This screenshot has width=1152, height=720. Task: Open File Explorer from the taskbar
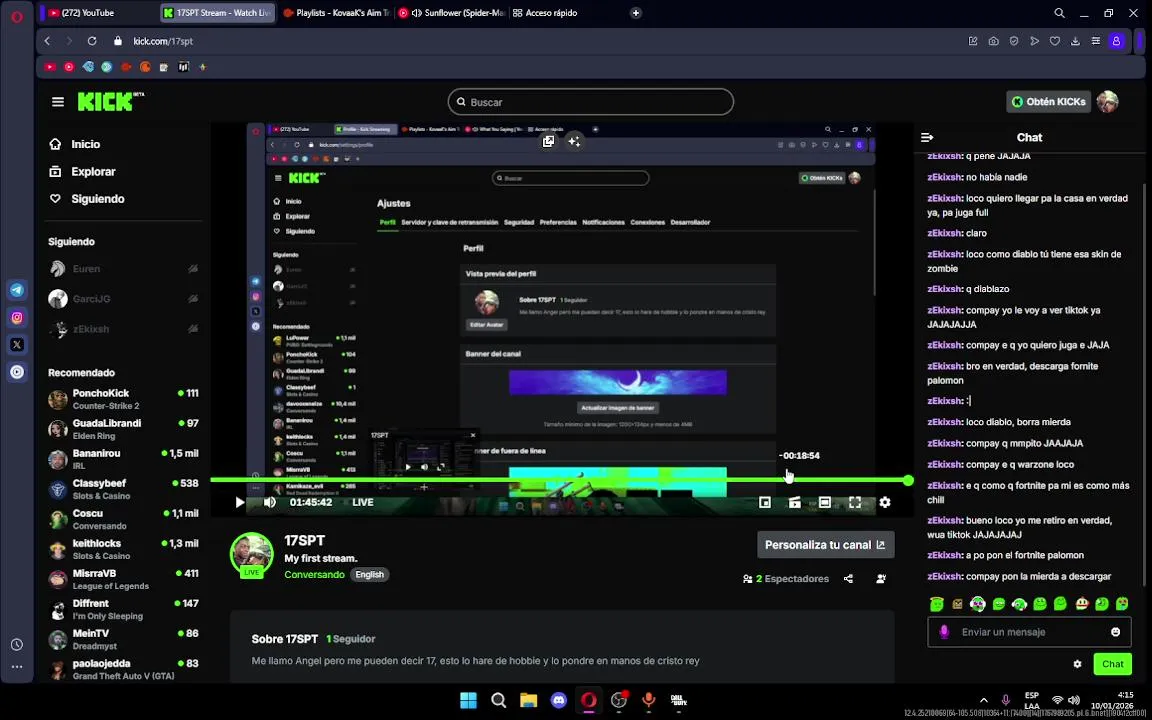(528, 700)
